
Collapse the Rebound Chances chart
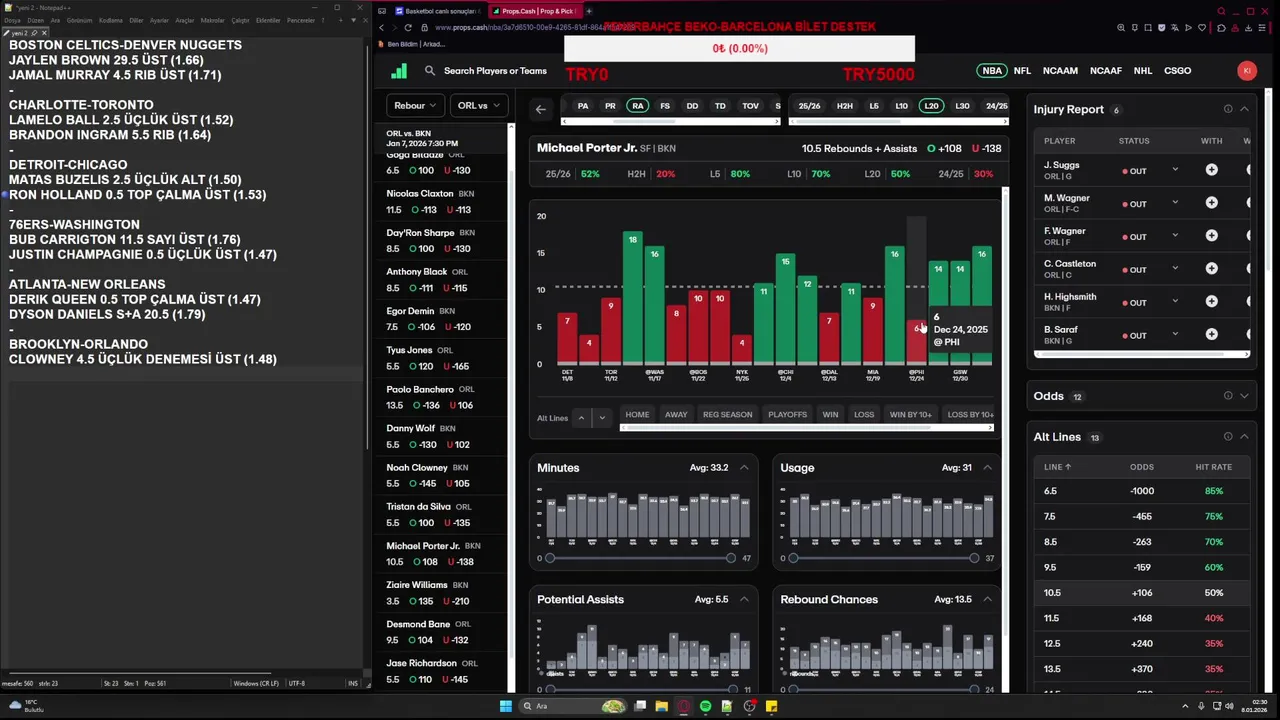[x=987, y=599]
